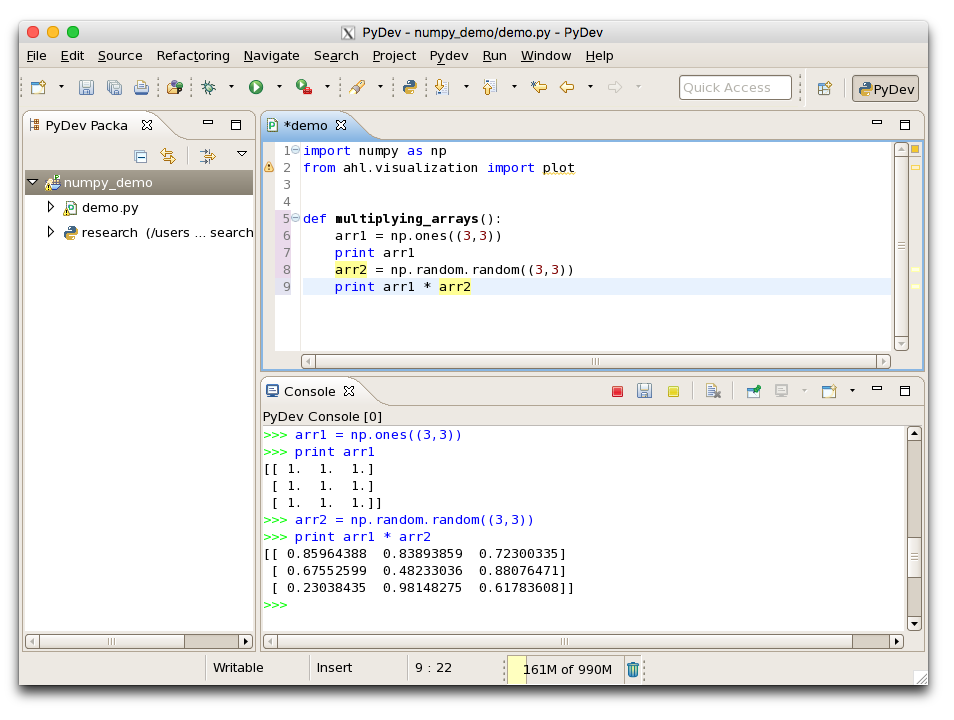Click the Python icon in the main toolbar
Viewport: 954px width, 720px height.
click(410, 88)
